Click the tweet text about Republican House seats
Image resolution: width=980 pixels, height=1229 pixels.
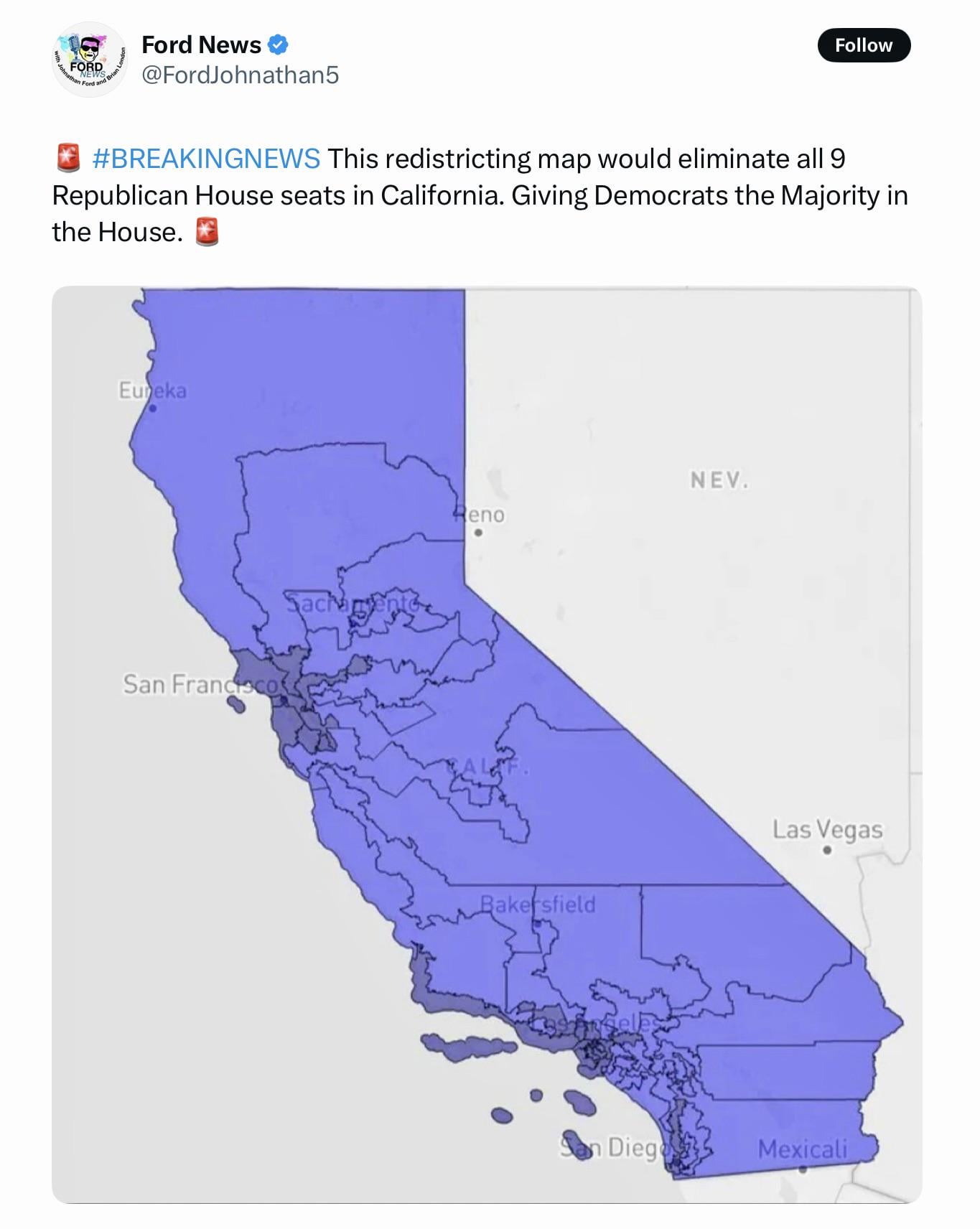pyautogui.click(x=480, y=195)
